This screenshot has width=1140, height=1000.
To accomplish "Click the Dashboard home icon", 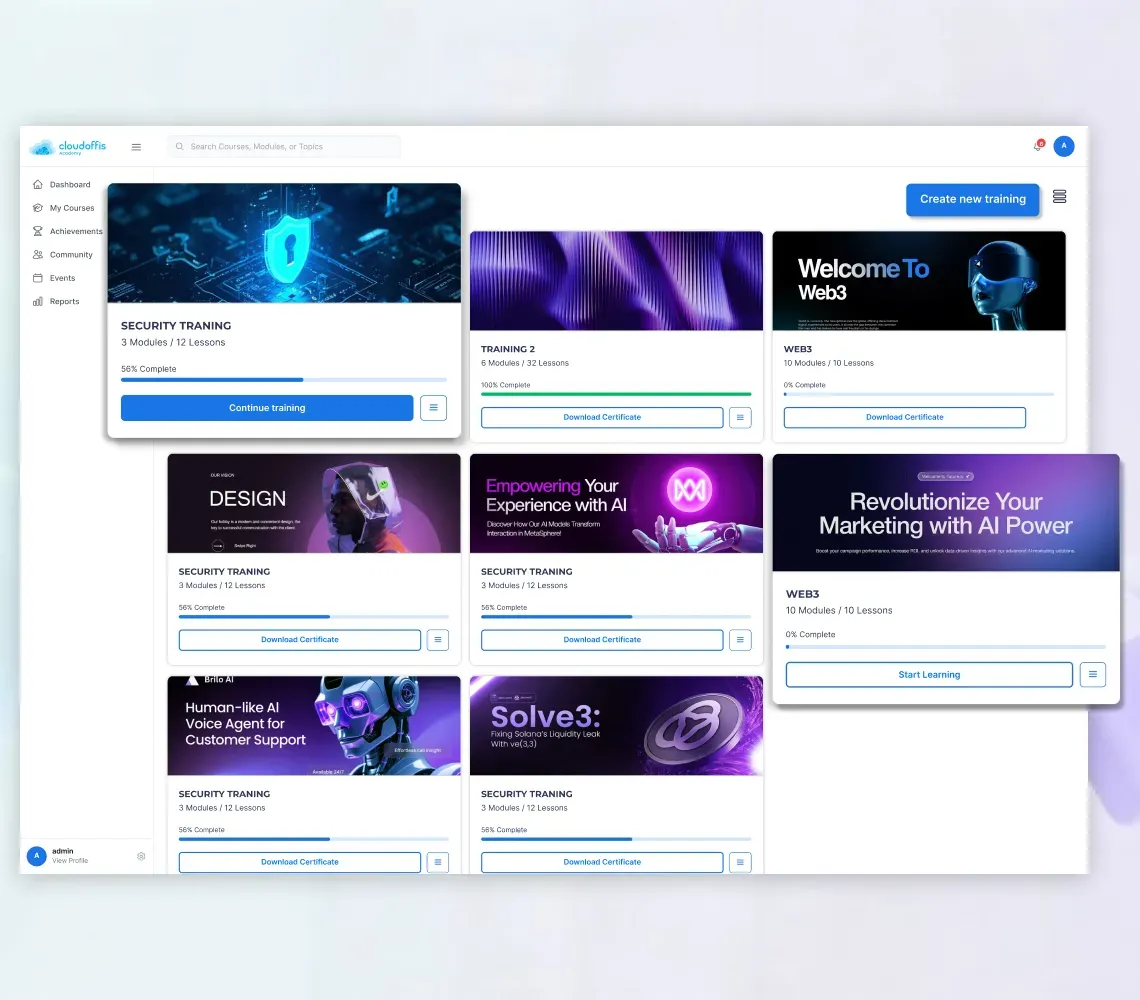I will pos(38,185).
